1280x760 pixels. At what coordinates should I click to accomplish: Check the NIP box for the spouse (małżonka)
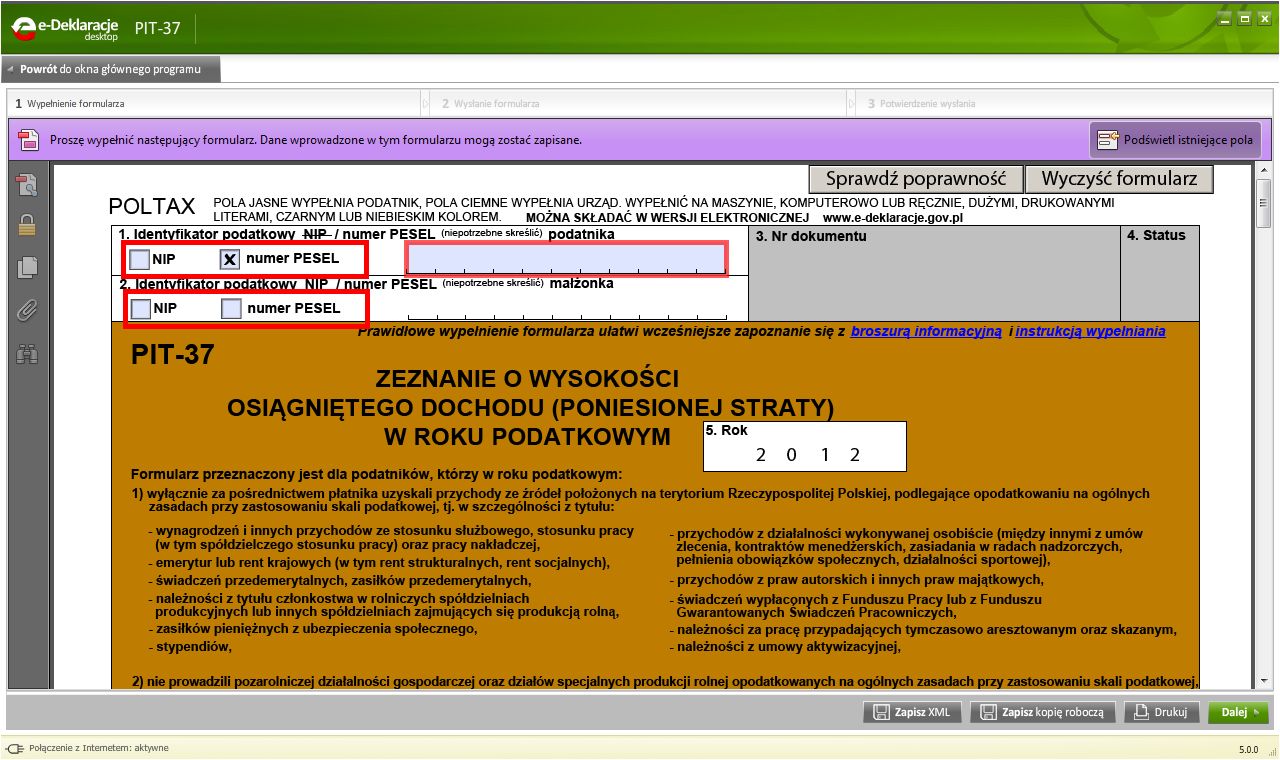pos(140,308)
